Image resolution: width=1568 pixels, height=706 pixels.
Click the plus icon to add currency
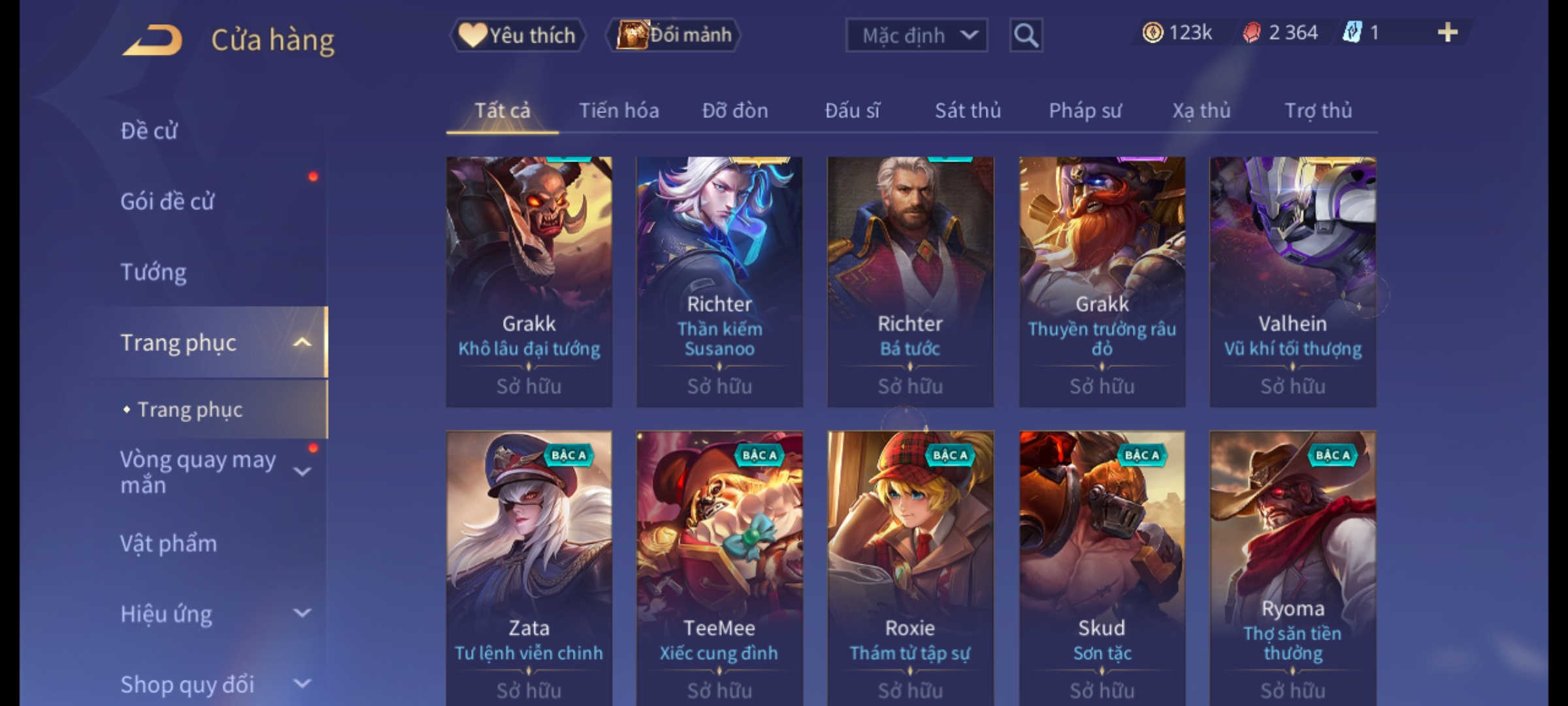(1448, 33)
